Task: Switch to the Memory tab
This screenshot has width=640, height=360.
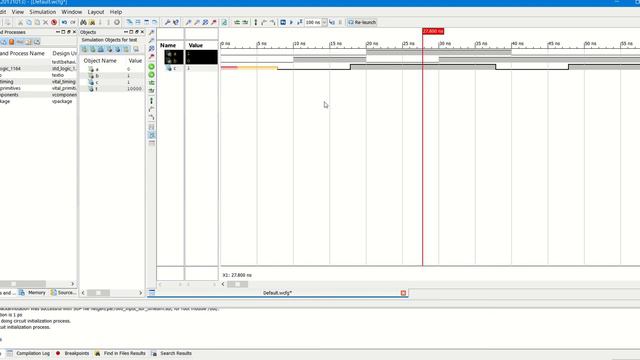Action: (x=32, y=293)
